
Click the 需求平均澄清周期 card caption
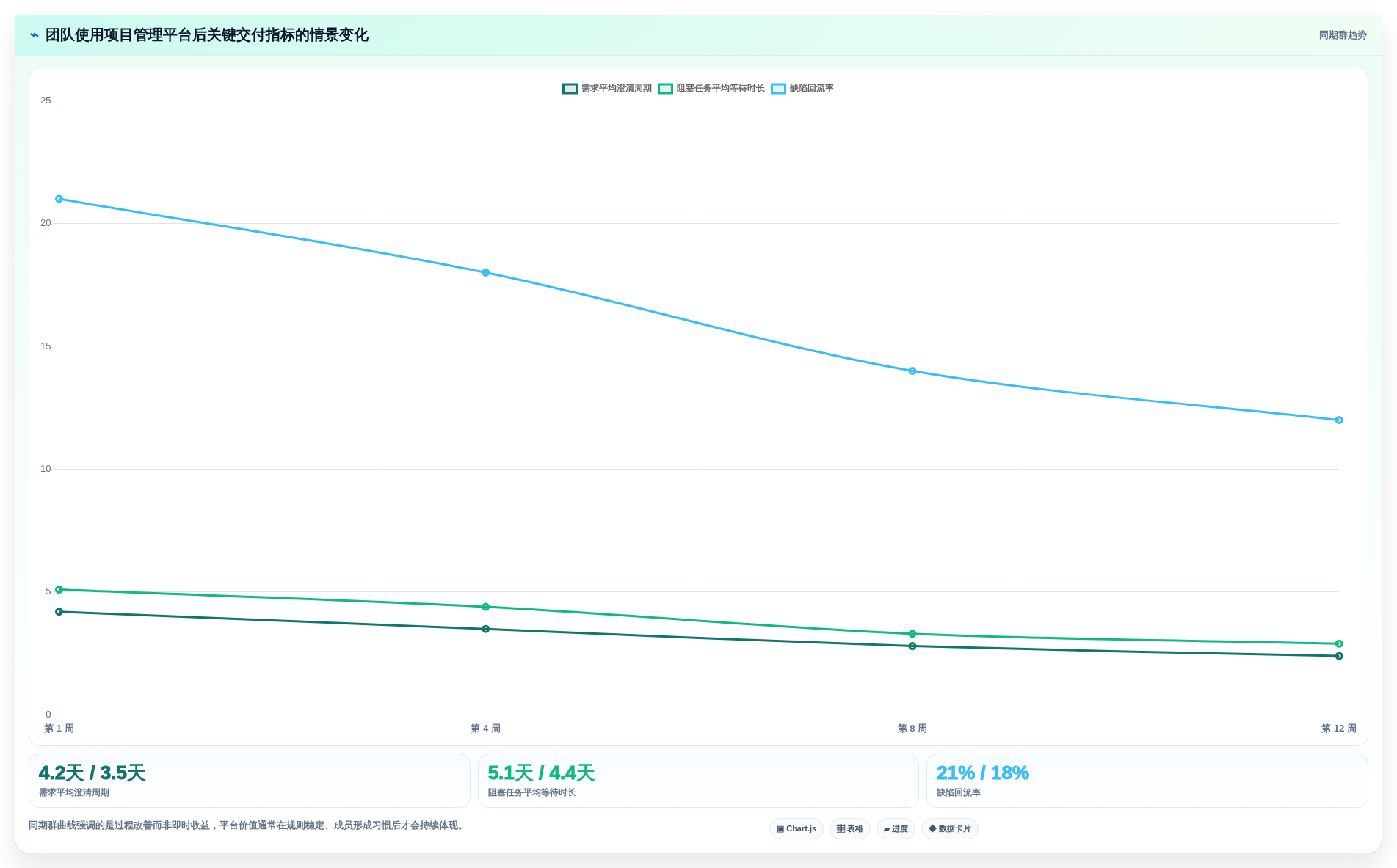pos(74,793)
